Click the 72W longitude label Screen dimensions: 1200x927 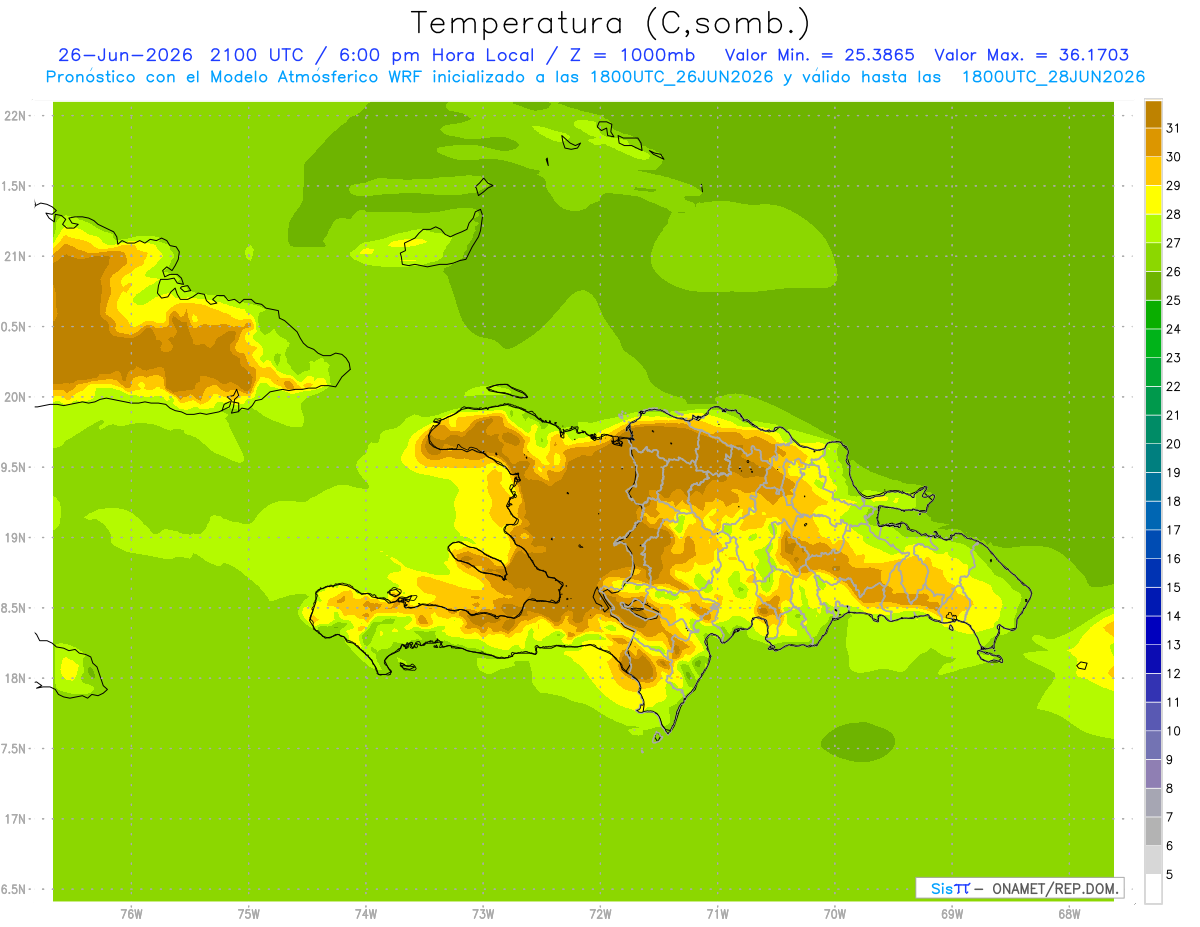coord(600,914)
